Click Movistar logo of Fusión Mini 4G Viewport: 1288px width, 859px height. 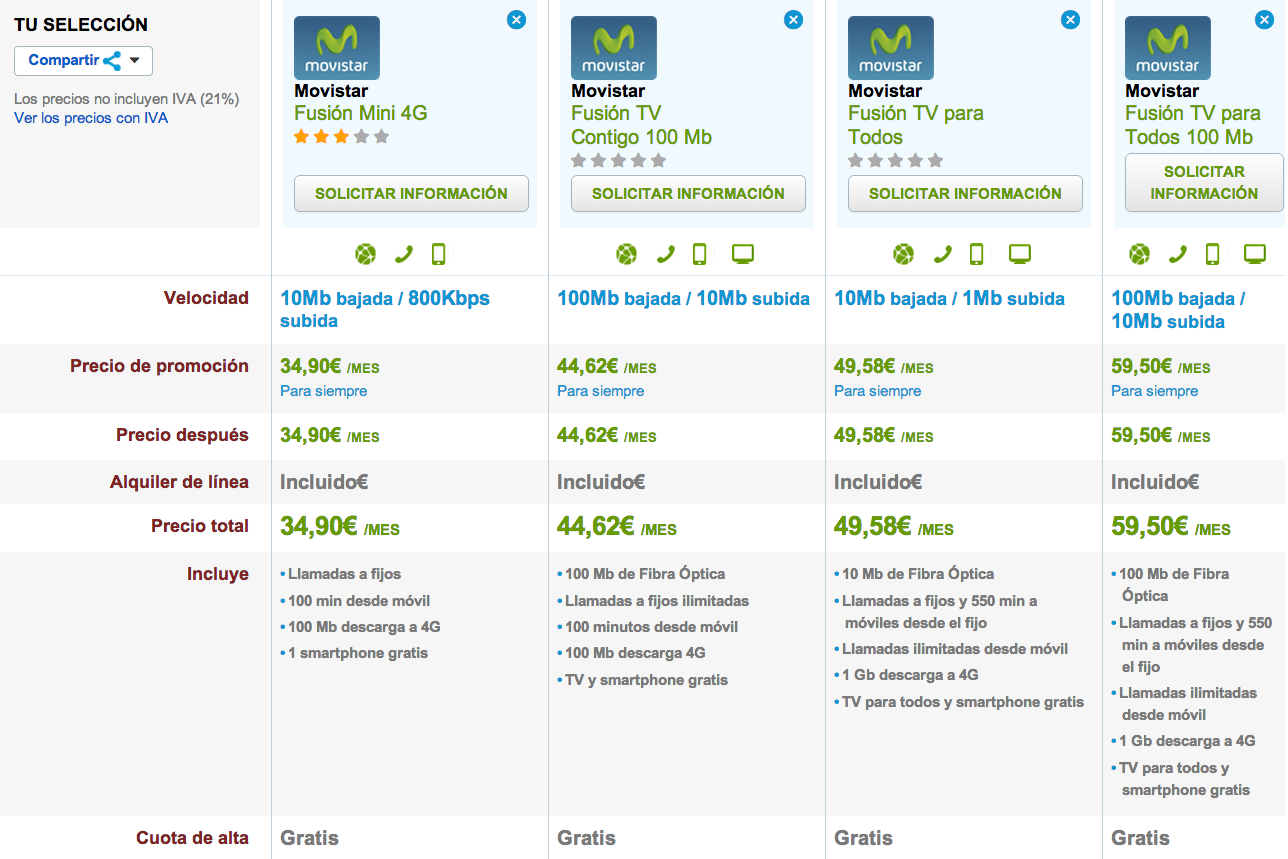[x=337, y=48]
